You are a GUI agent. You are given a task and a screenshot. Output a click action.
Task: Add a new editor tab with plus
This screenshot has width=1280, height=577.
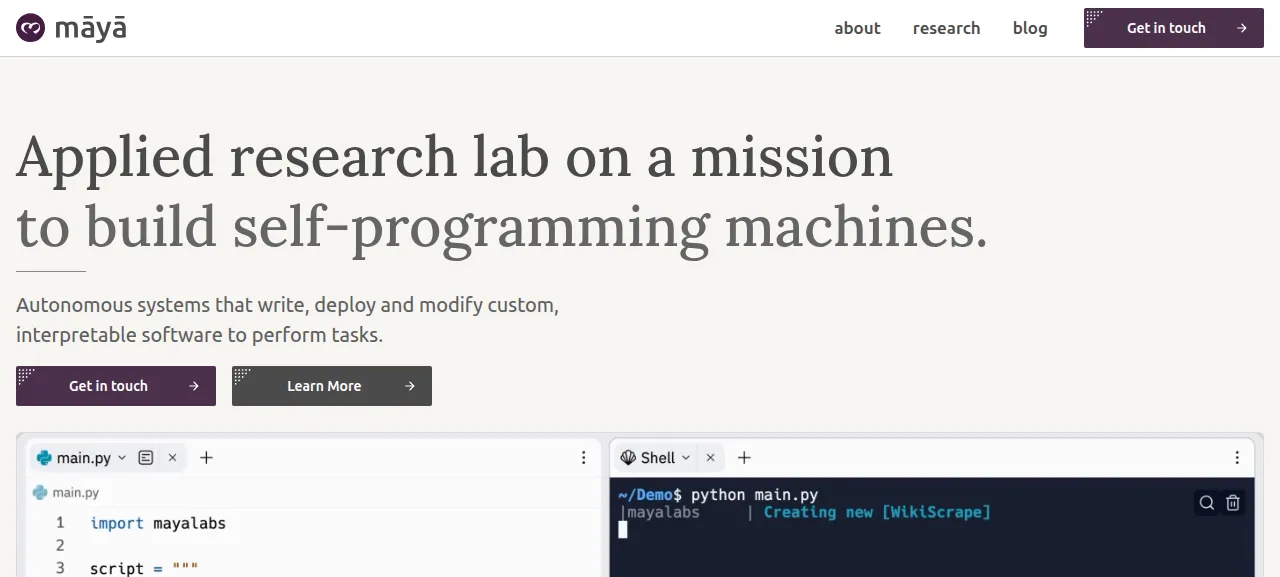tap(206, 458)
